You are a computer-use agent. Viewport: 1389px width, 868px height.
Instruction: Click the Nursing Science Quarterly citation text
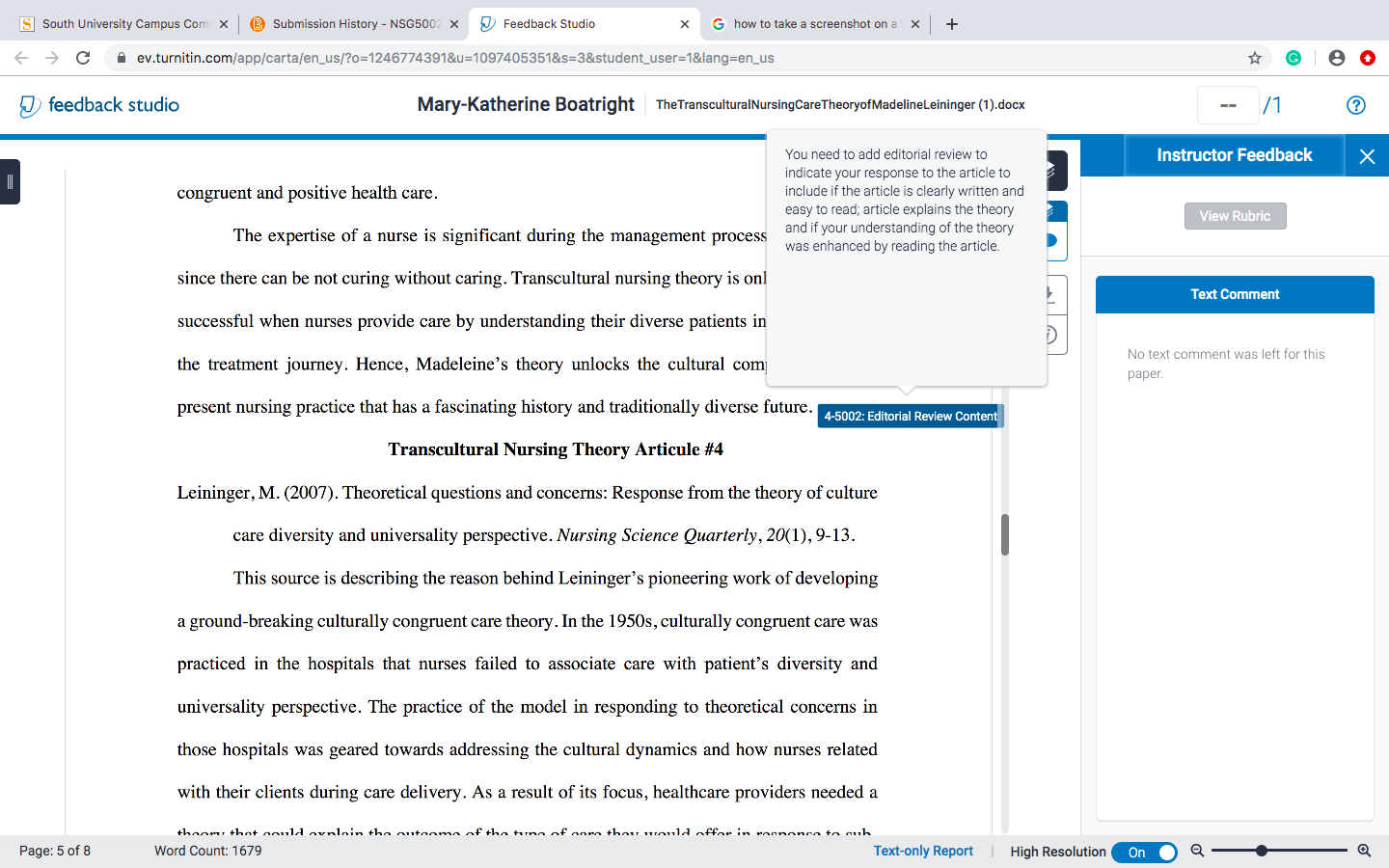click(x=657, y=535)
